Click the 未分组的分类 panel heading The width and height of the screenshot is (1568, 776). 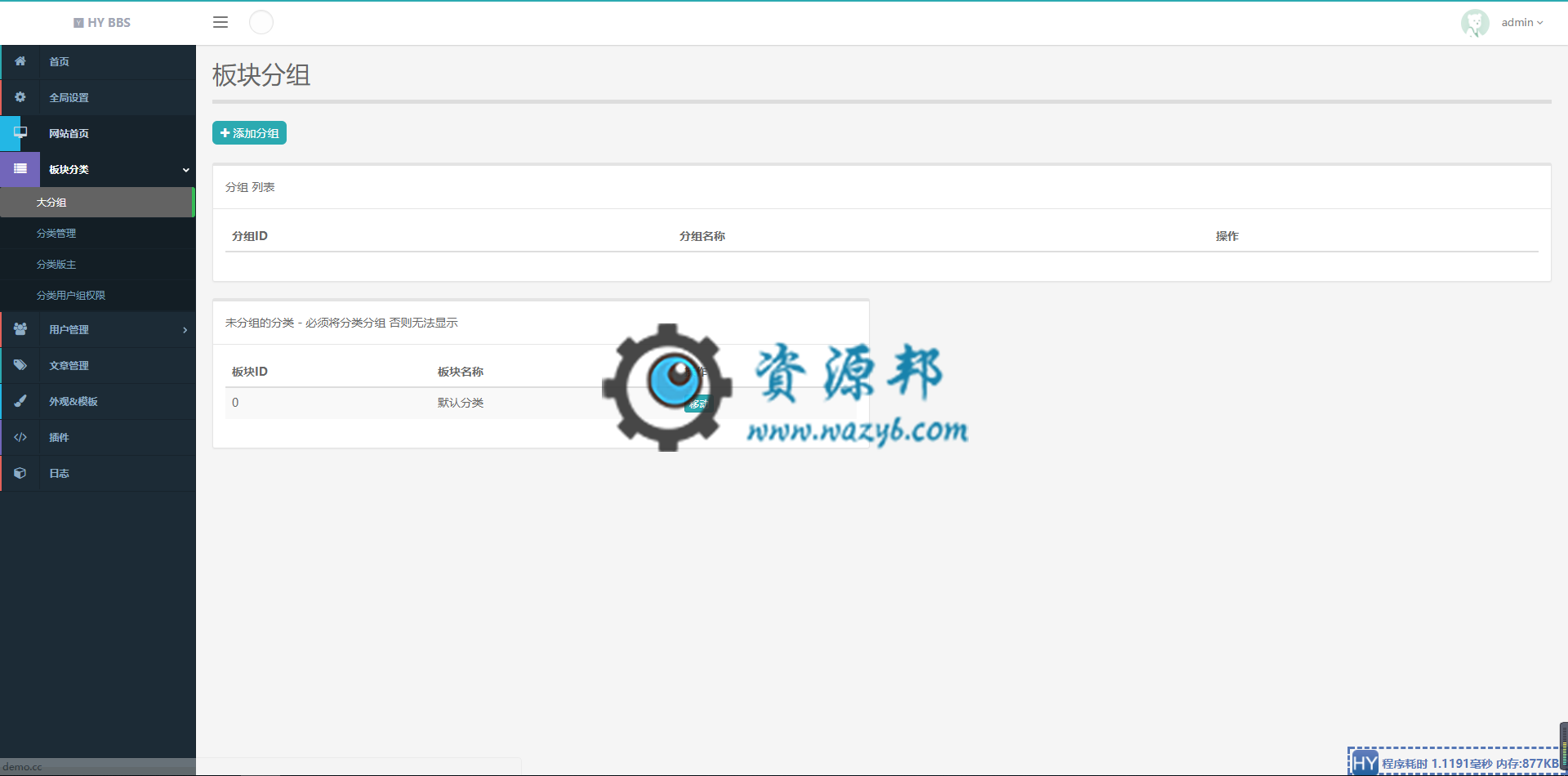(341, 323)
